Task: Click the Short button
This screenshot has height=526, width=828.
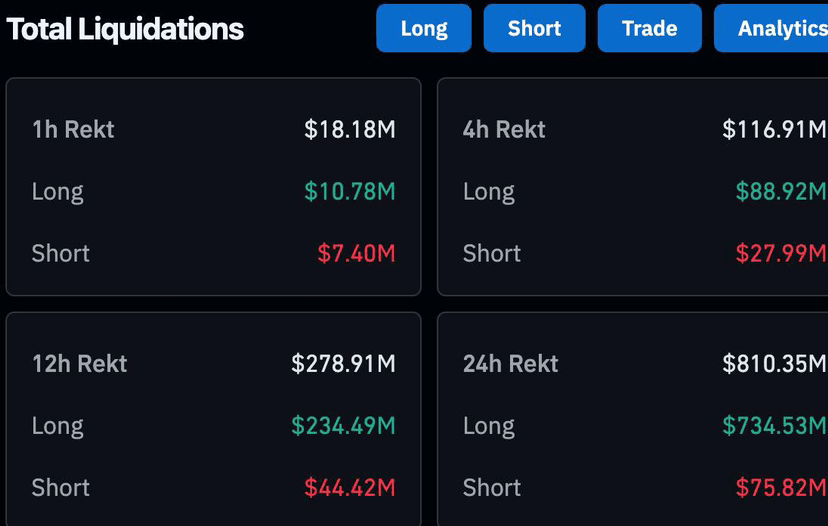Action: (534, 28)
